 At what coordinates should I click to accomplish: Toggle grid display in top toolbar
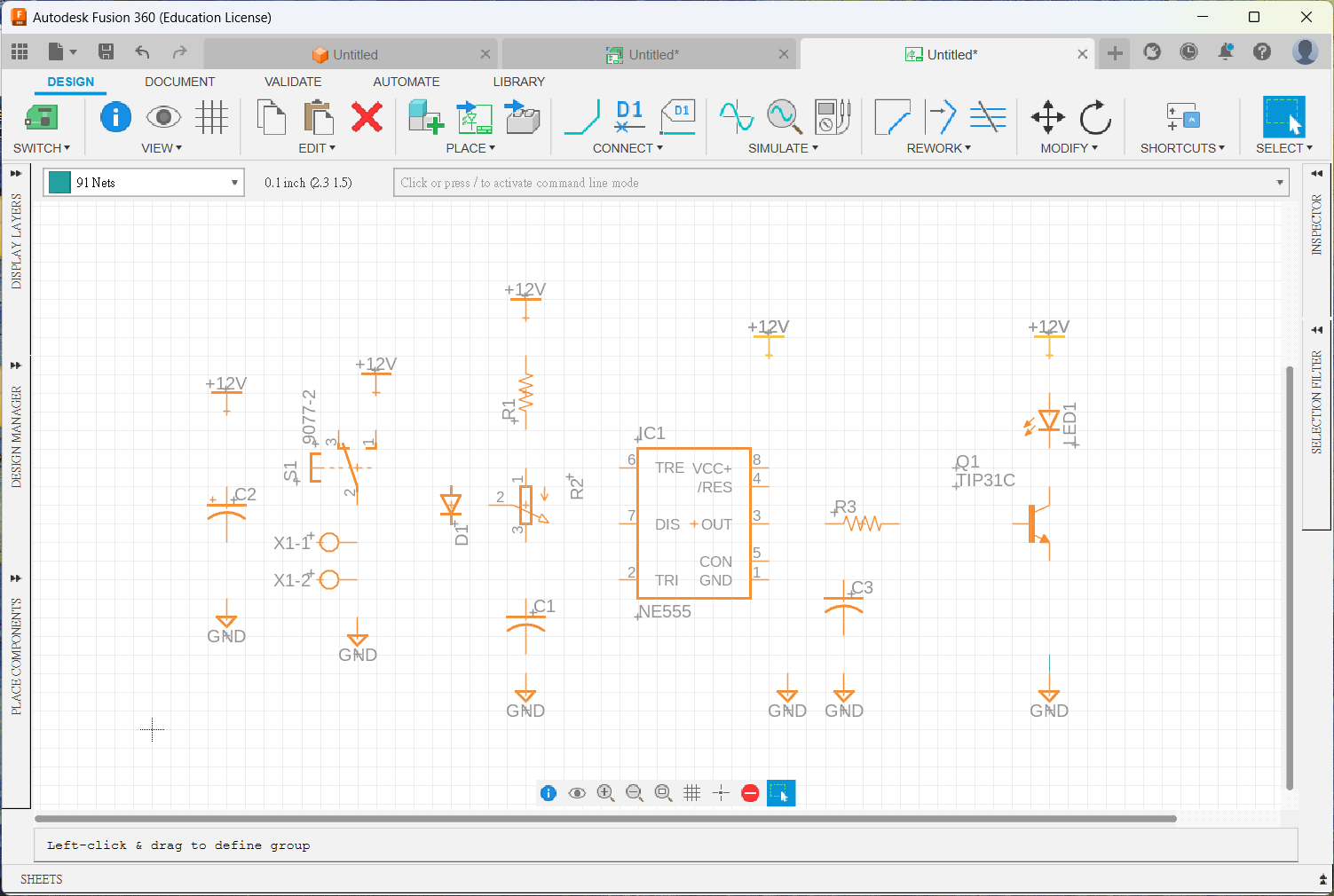212,117
